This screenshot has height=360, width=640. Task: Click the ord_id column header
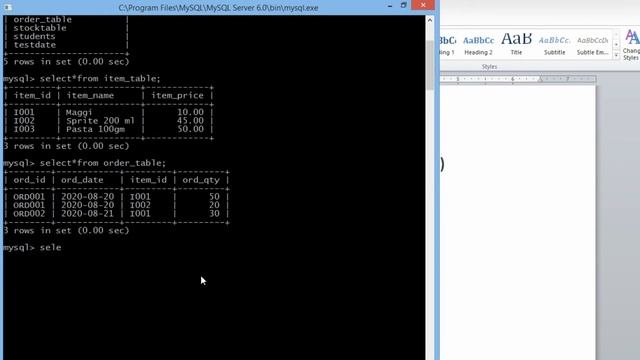(29, 180)
